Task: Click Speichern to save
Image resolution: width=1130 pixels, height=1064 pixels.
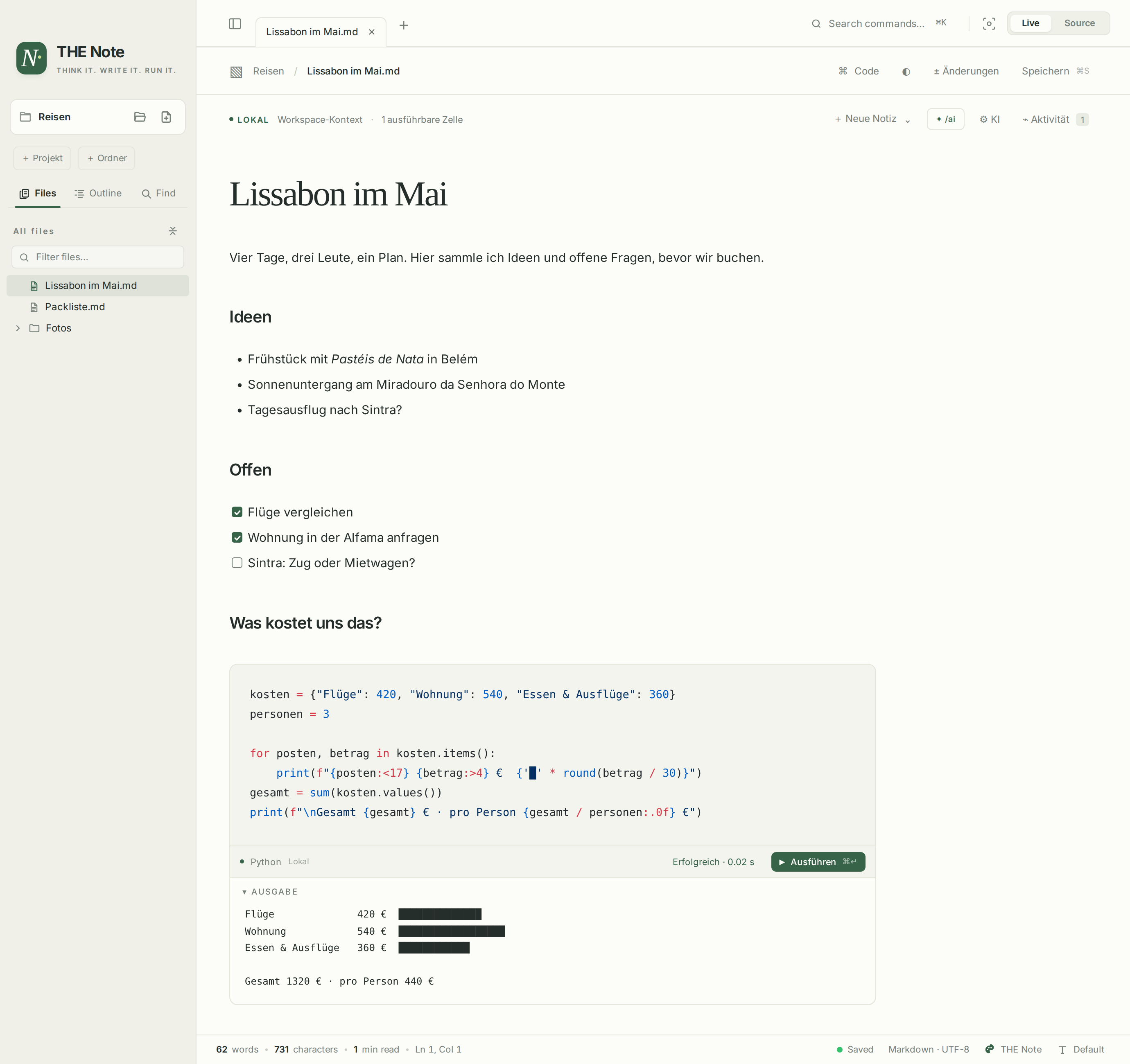Action: (1055, 71)
